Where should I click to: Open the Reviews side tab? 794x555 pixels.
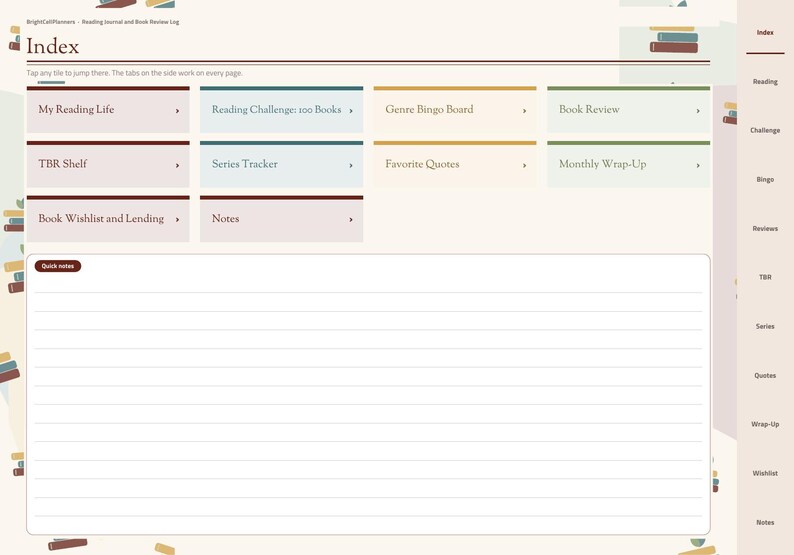point(765,228)
